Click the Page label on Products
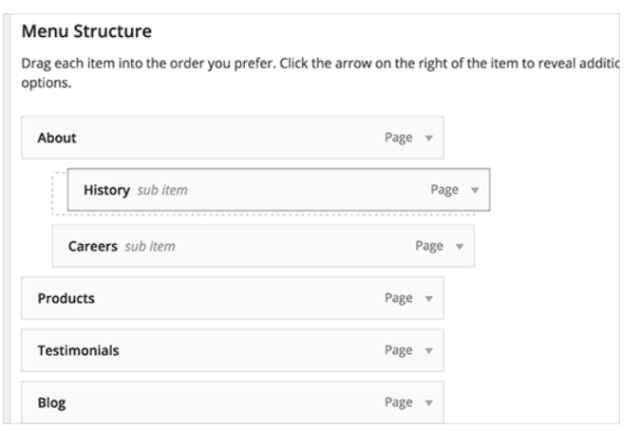The height and width of the screenshot is (431, 640). click(398, 299)
